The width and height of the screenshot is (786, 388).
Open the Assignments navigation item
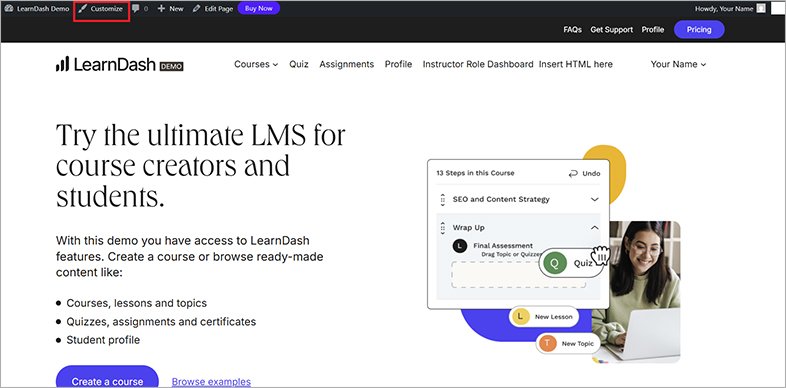click(346, 64)
